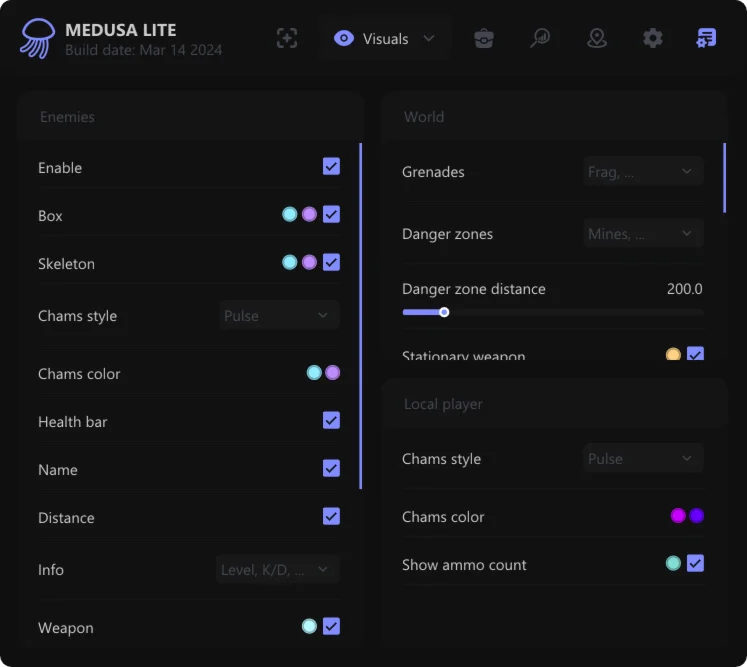747x667 pixels.
Task: Open the briefcase inventory tab
Action: (484, 38)
